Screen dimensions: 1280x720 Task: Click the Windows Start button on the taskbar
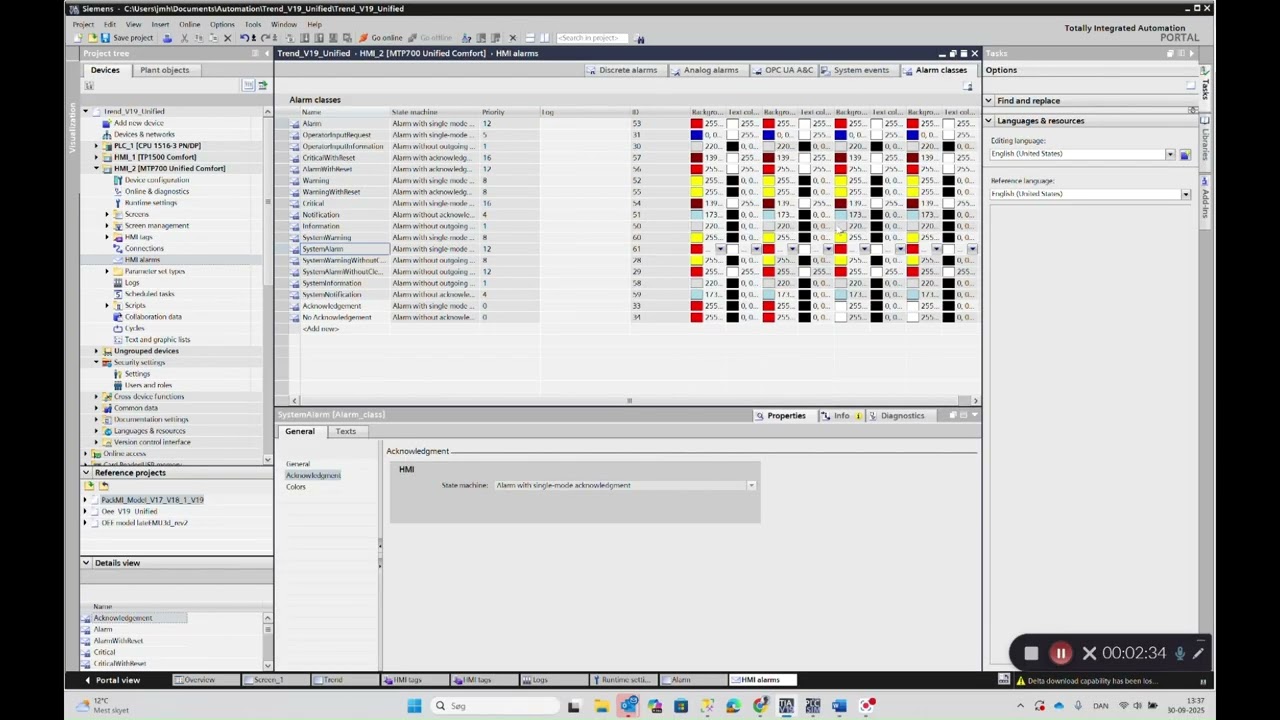coord(414,706)
